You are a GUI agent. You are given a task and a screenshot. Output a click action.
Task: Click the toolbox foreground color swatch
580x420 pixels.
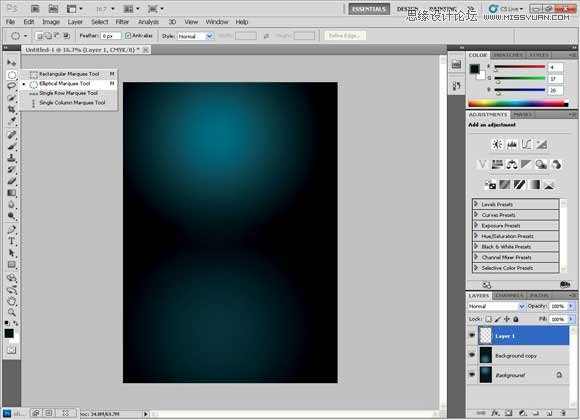point(9,333)
